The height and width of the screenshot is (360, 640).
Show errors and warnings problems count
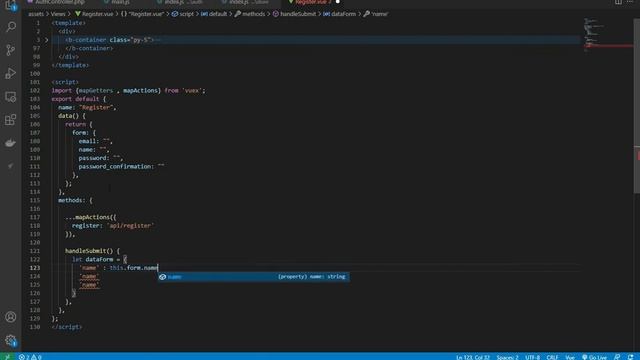pos(30,357)
